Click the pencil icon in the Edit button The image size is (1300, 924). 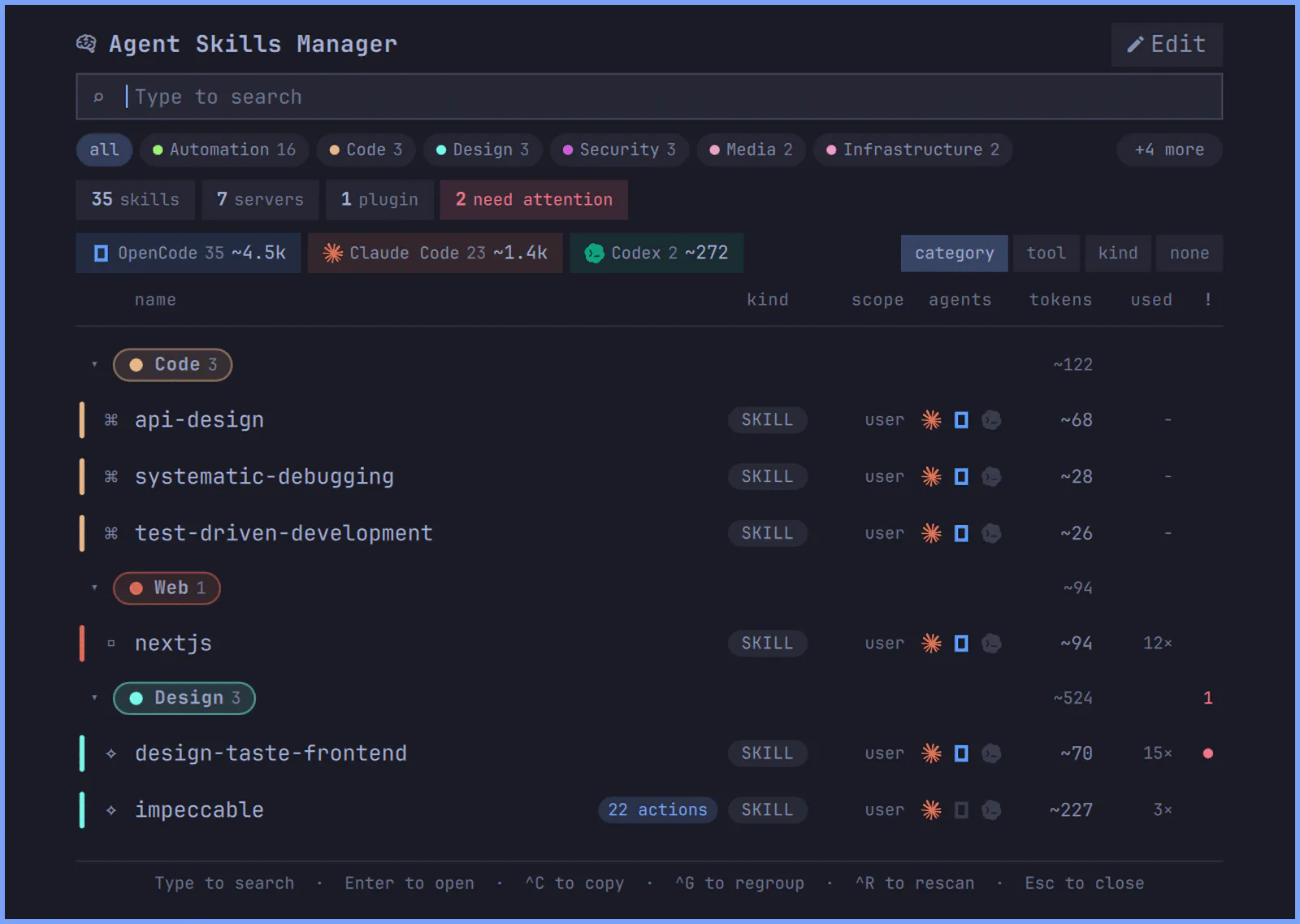[1135, 45]
